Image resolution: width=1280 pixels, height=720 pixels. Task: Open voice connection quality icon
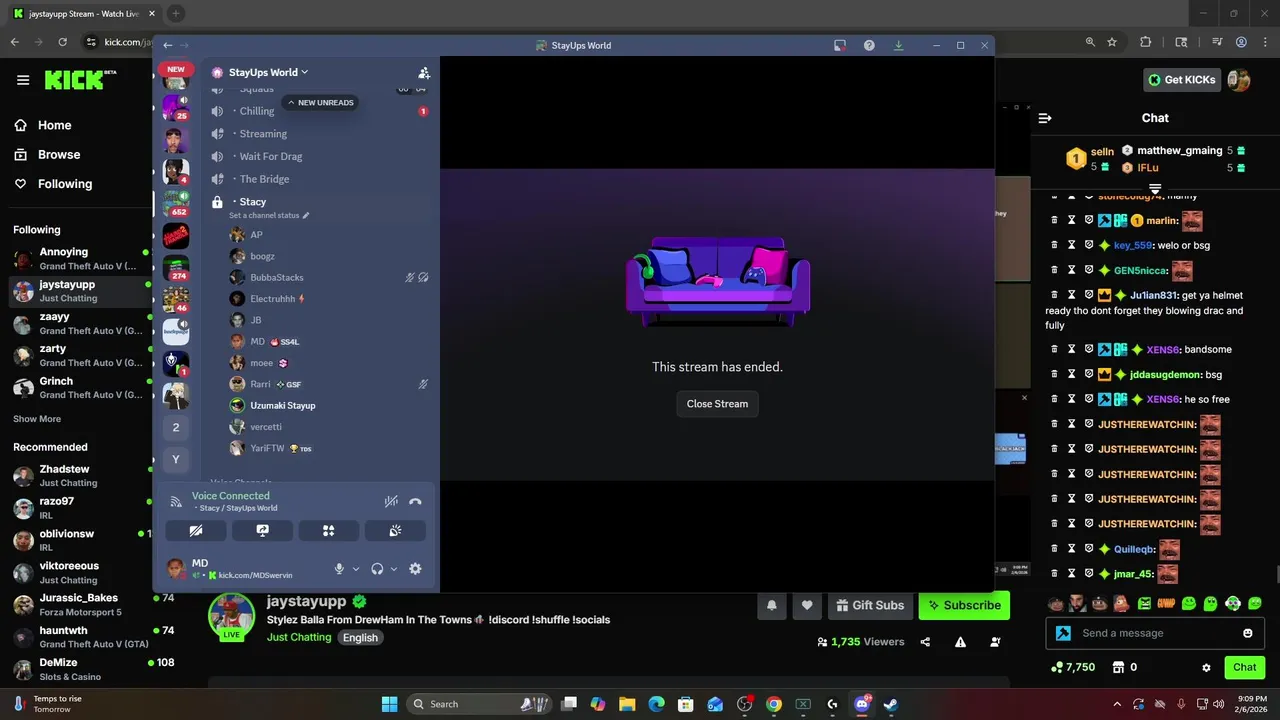click(x=175, y=501)
